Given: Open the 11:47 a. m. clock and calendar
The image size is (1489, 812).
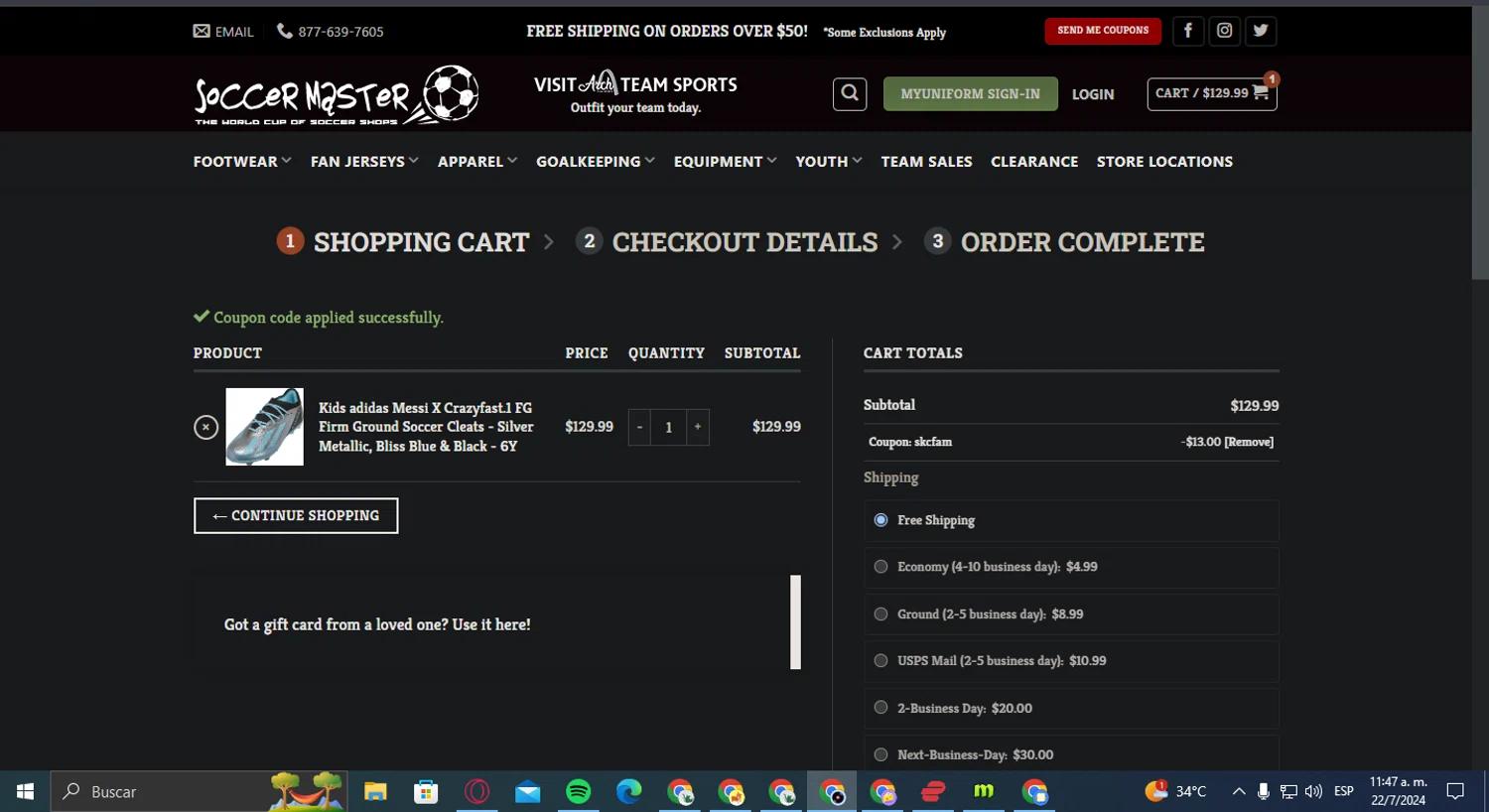Looking at the screenshot, I should [x=1399, y=791].
